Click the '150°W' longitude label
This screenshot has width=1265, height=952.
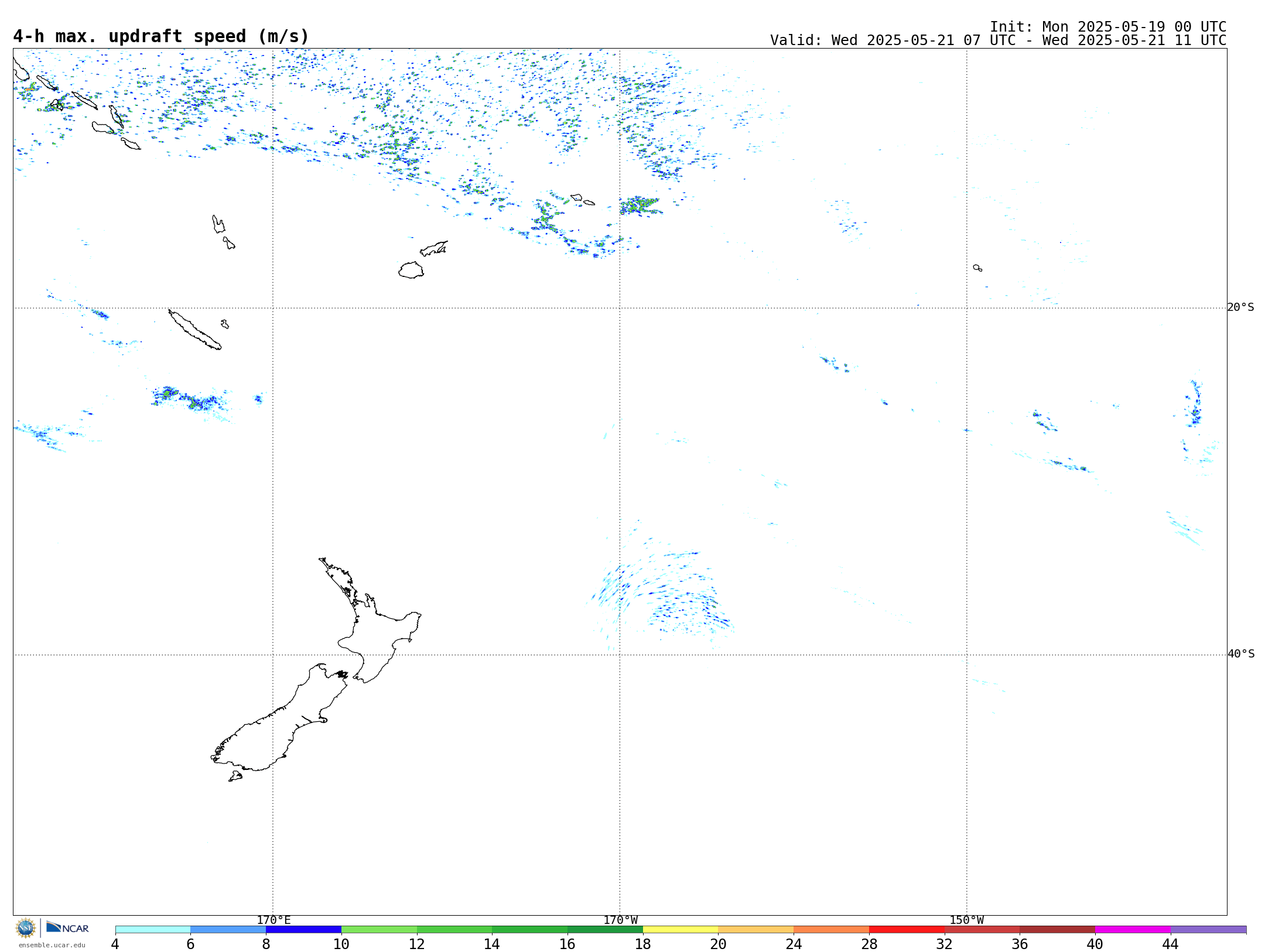[967, 920]
